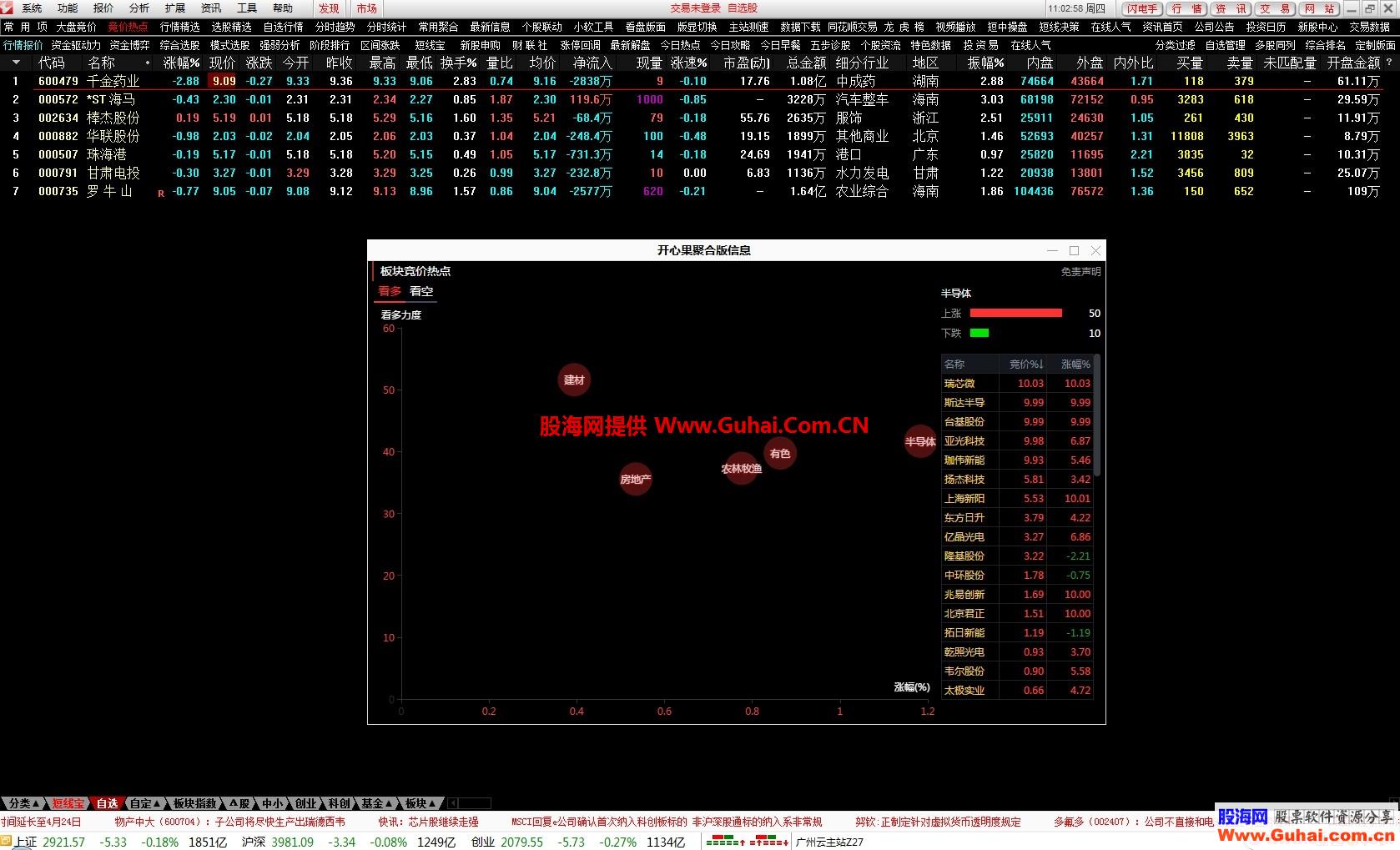The width and height of the screenshot is (1400, 850).
Task: Click the small index icon left of 上证
Action: pos(7,842)
